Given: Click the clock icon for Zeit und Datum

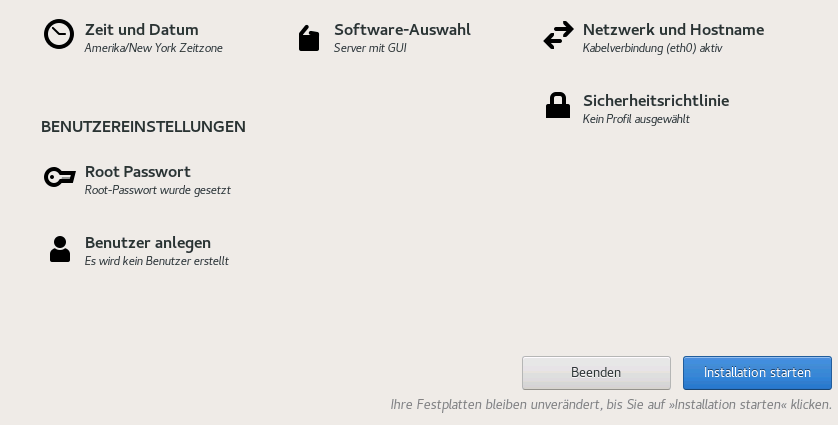Looking at the screenshot, I should tap(59, 35).
